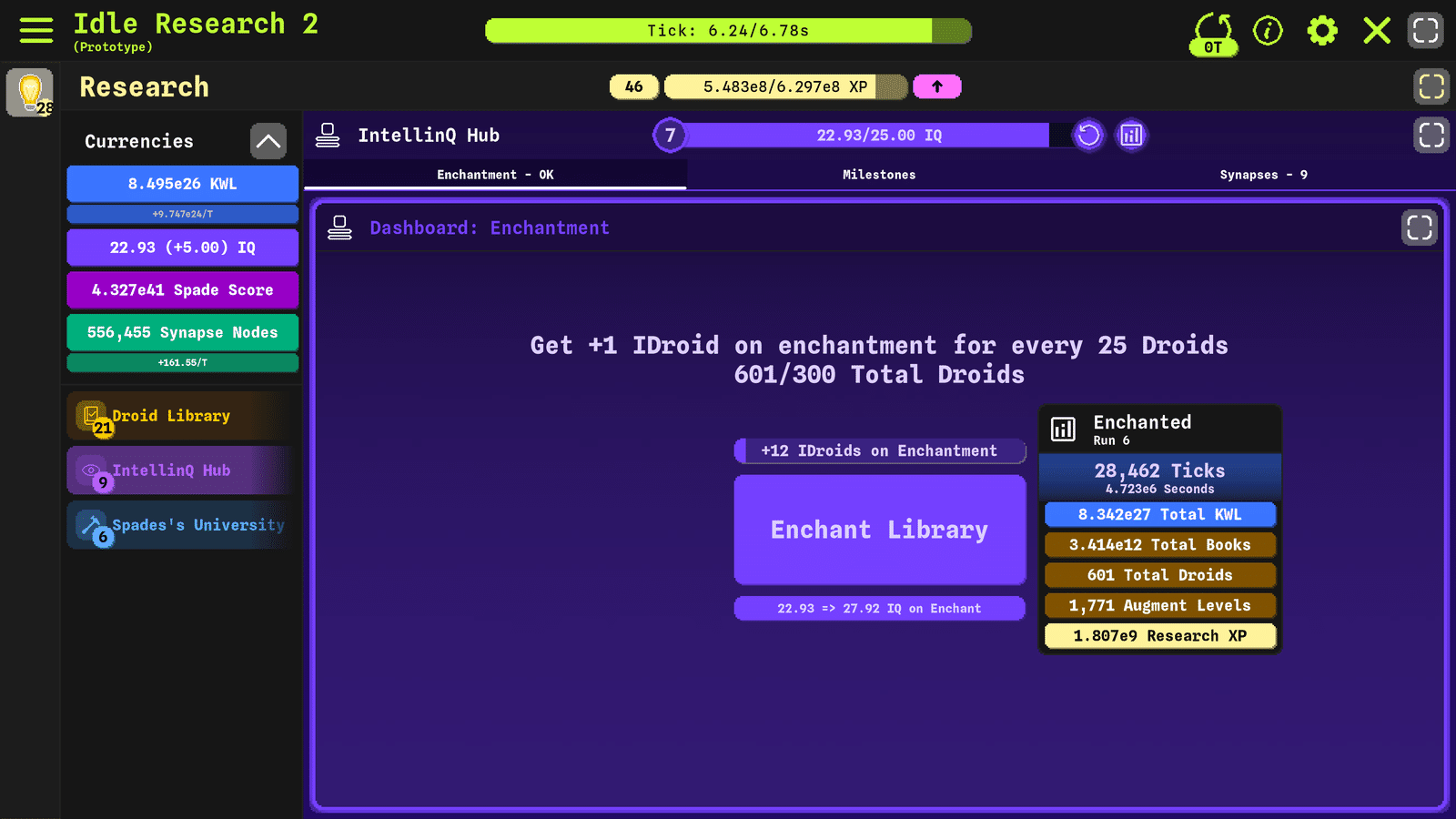
Task: Click the 22.93 (+5.00) IQ currency
Action: pos(183,248)
